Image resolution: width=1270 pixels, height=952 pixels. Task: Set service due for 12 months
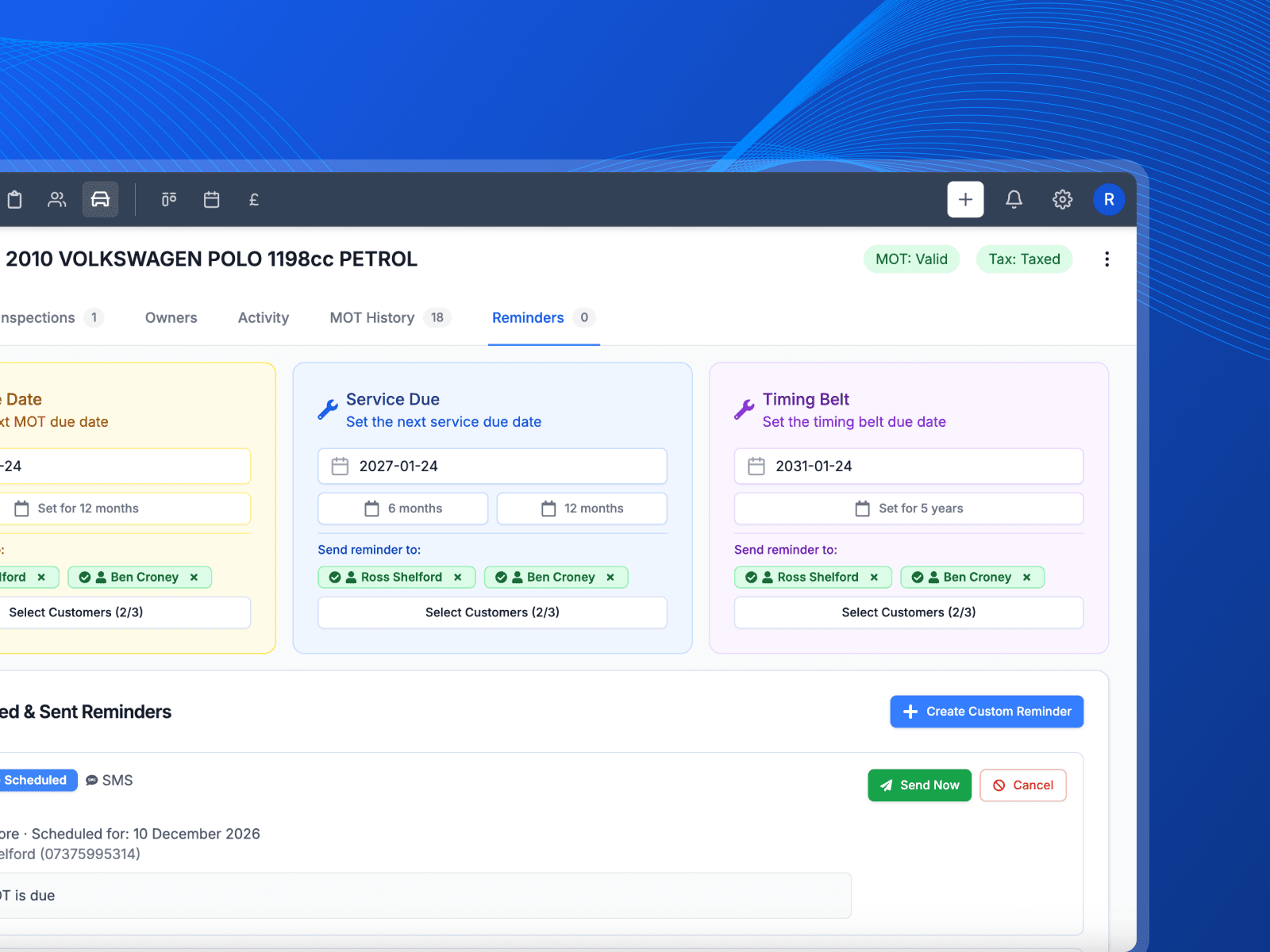(582, 509)
